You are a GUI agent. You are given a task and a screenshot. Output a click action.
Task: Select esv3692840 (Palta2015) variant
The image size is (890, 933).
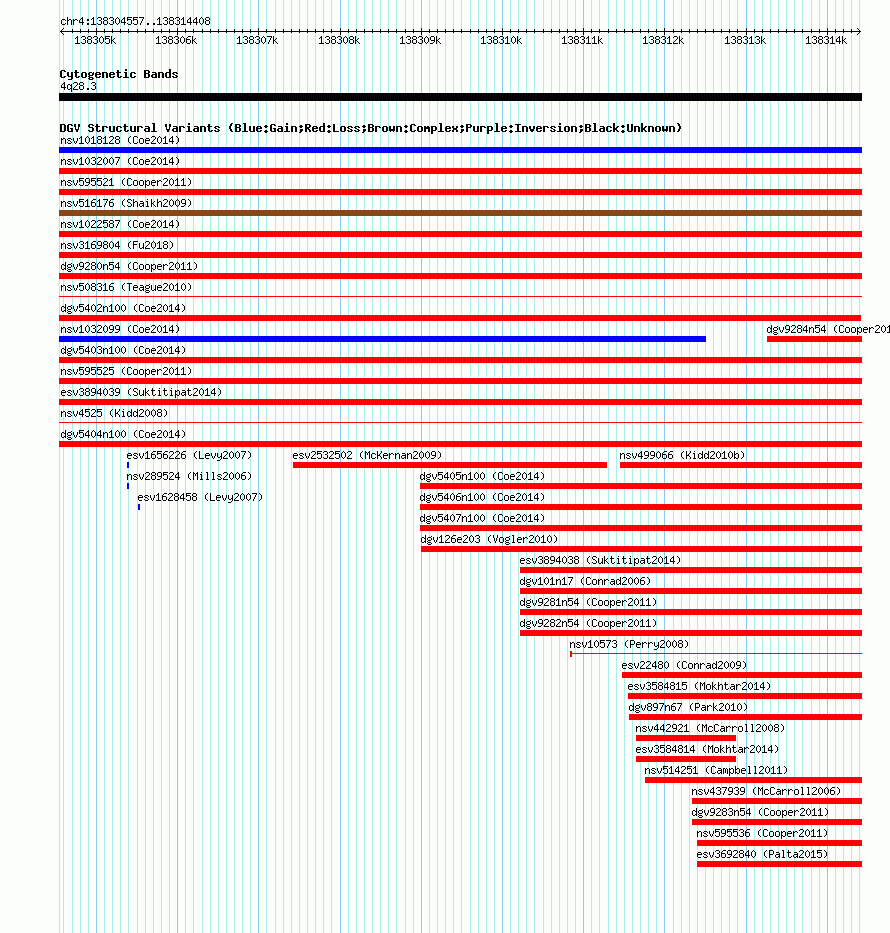762,854
